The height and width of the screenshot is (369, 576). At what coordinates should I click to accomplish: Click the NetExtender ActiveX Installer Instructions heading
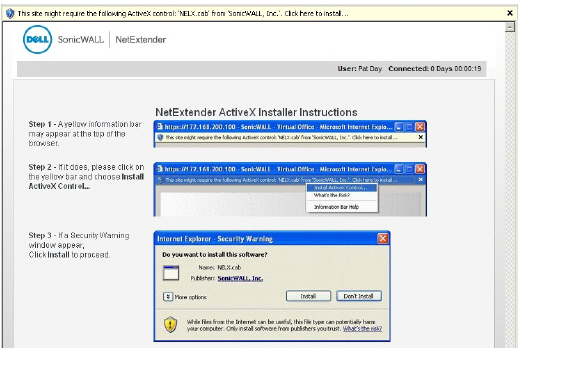tap(256, 112)
